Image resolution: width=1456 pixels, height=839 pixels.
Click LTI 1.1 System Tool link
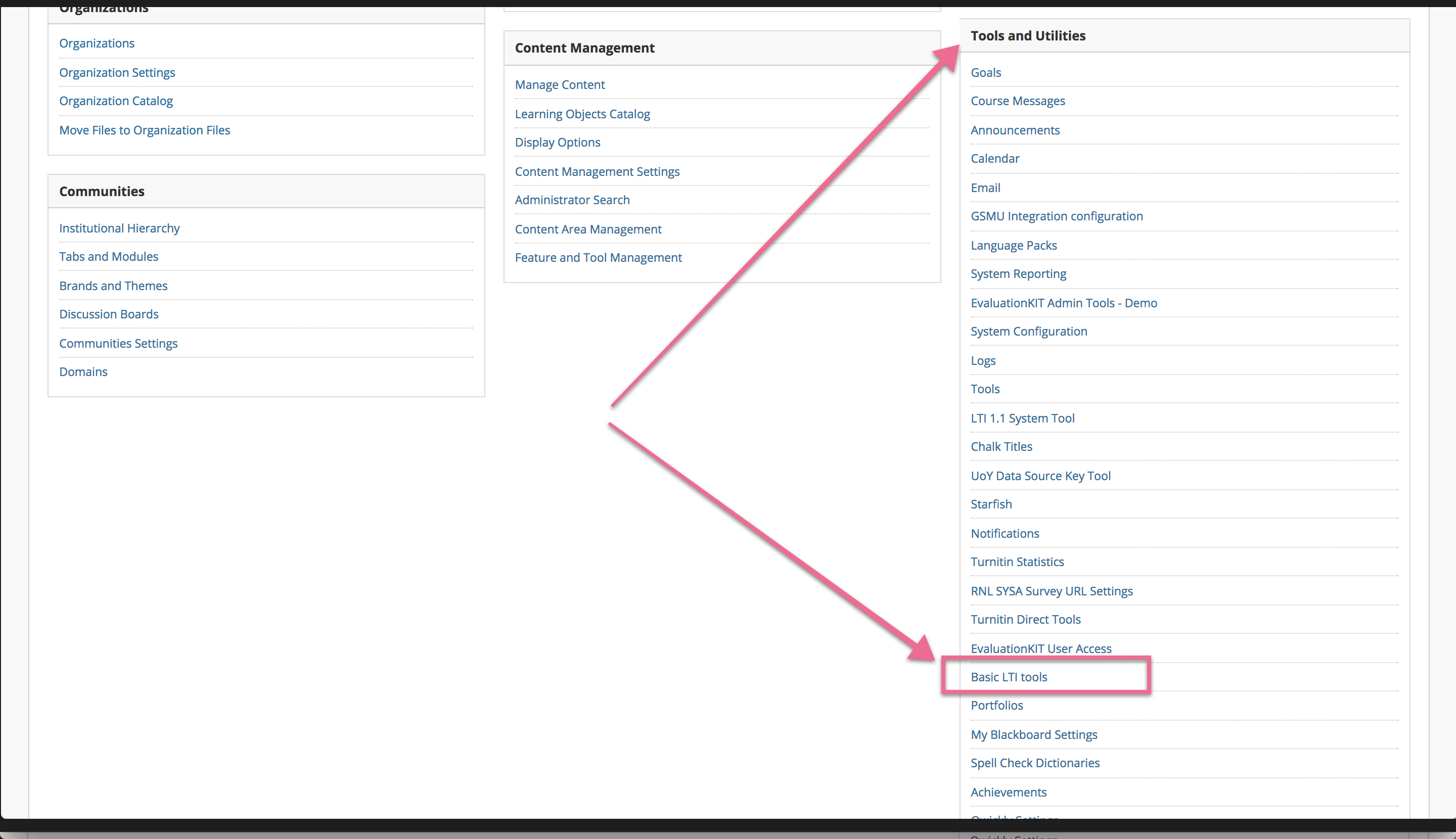(1022, 418)
